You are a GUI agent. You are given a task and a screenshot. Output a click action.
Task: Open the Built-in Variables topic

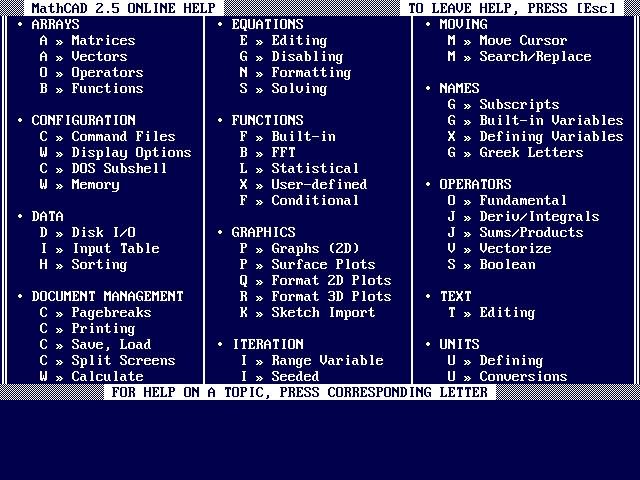pos(551,120)
